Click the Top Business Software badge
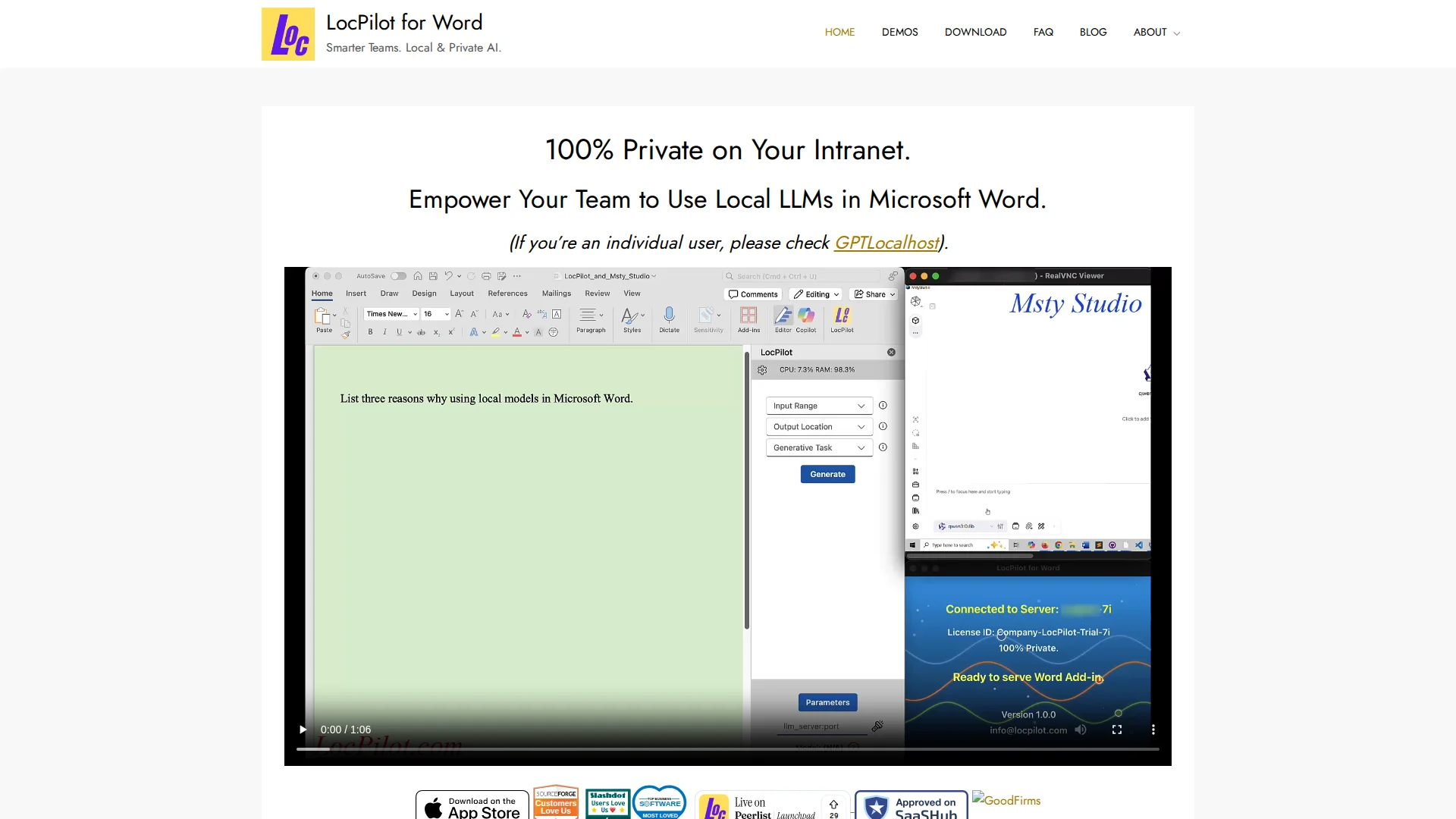Image resolution: width=1456 pixels, height=819 pixels. point(660,802)
